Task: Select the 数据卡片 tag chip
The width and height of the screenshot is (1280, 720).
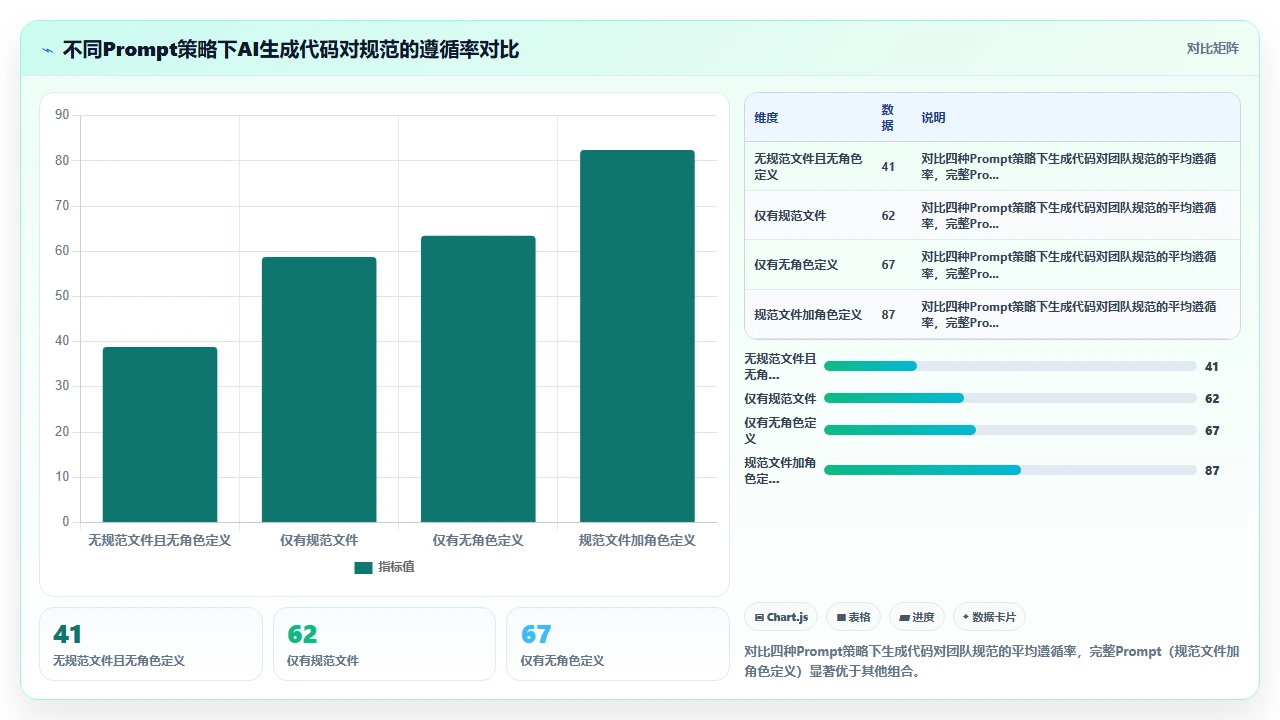Action: [x=989, y=617]
